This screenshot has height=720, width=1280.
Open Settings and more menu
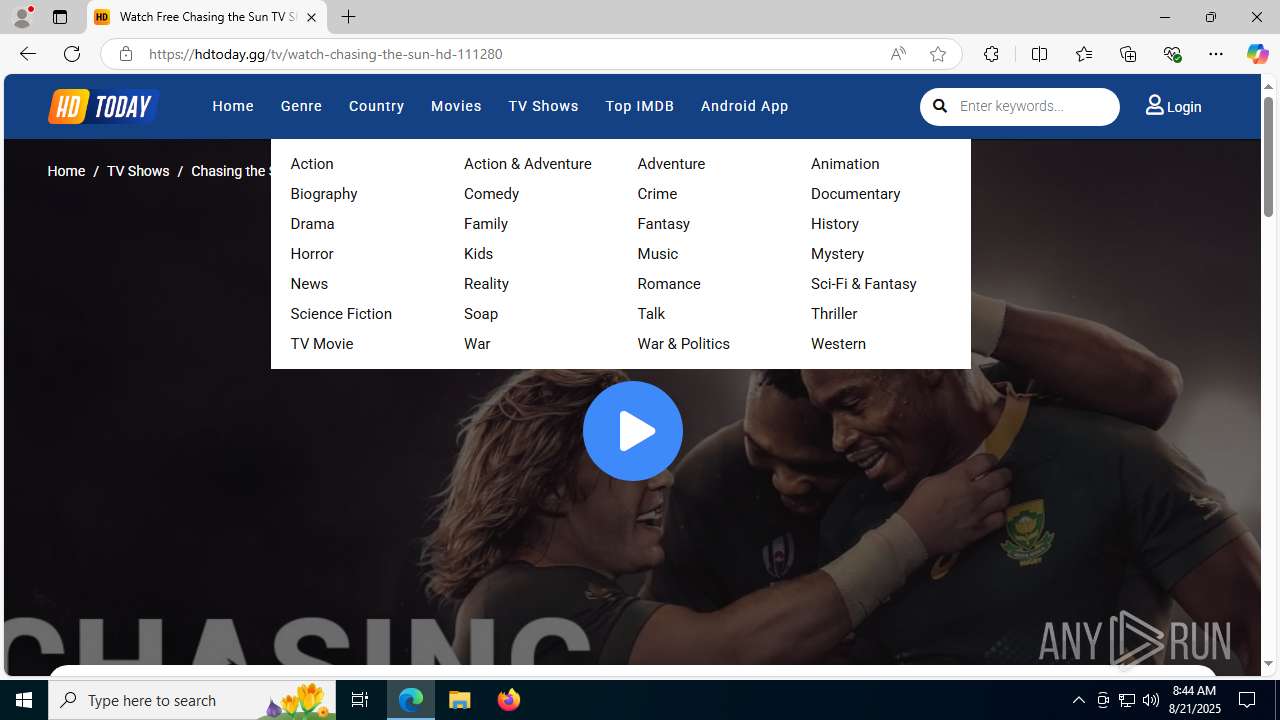pyautogui.click(x=1216, y=54)
